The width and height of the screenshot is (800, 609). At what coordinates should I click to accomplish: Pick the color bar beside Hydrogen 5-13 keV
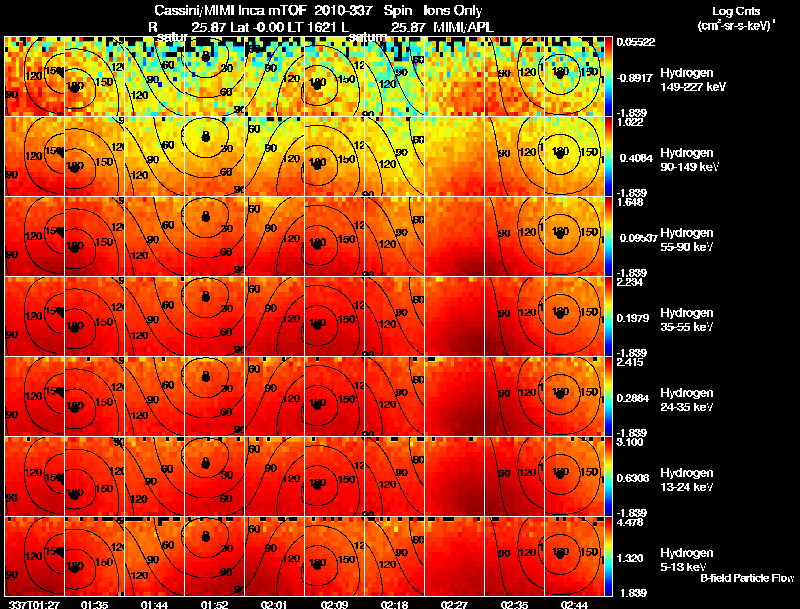click(x=608, y=557)
